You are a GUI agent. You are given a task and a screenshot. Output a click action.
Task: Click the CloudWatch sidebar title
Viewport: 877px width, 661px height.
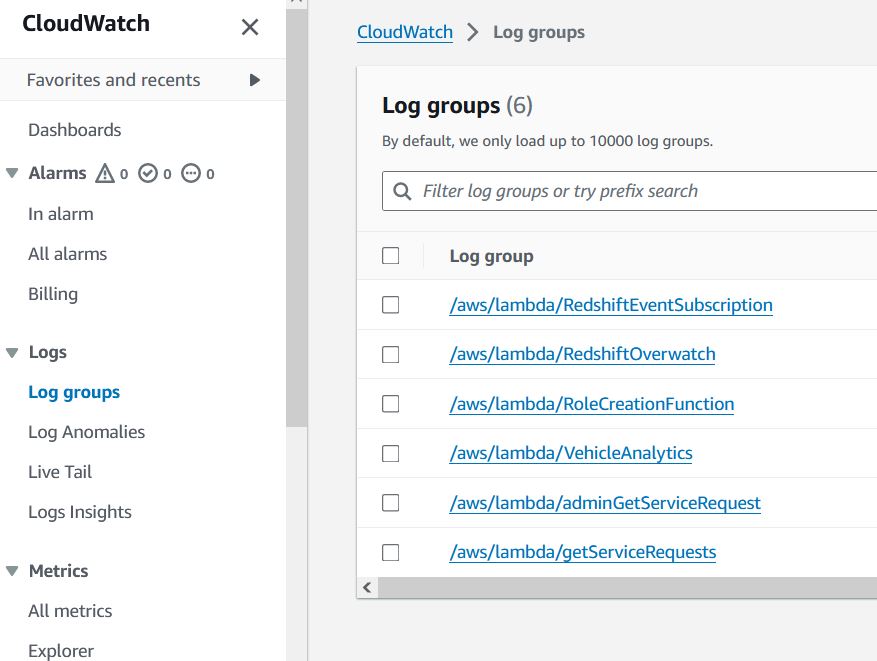tap(86, 23)
